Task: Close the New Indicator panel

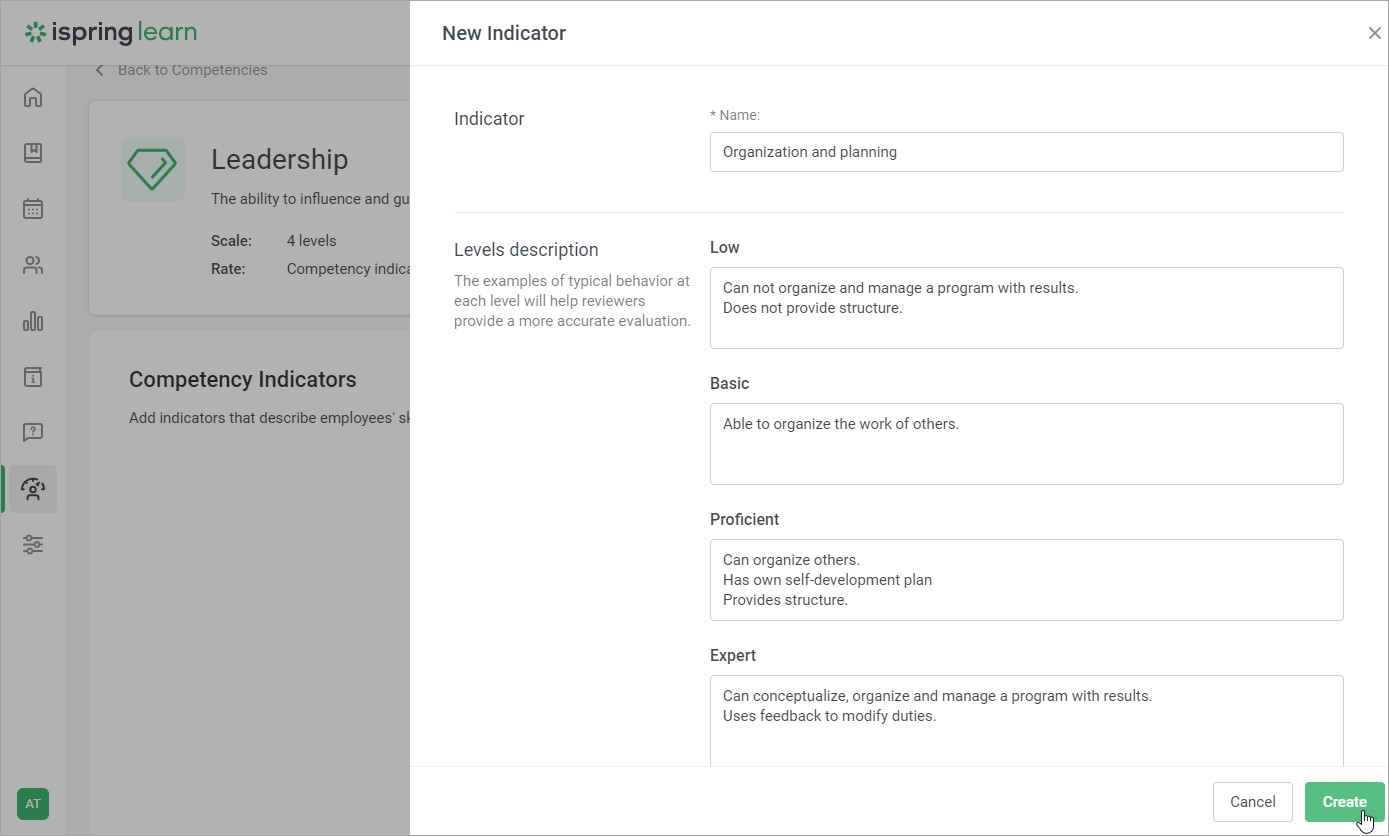Action: pyautogui.click(x=1374, y=33)
